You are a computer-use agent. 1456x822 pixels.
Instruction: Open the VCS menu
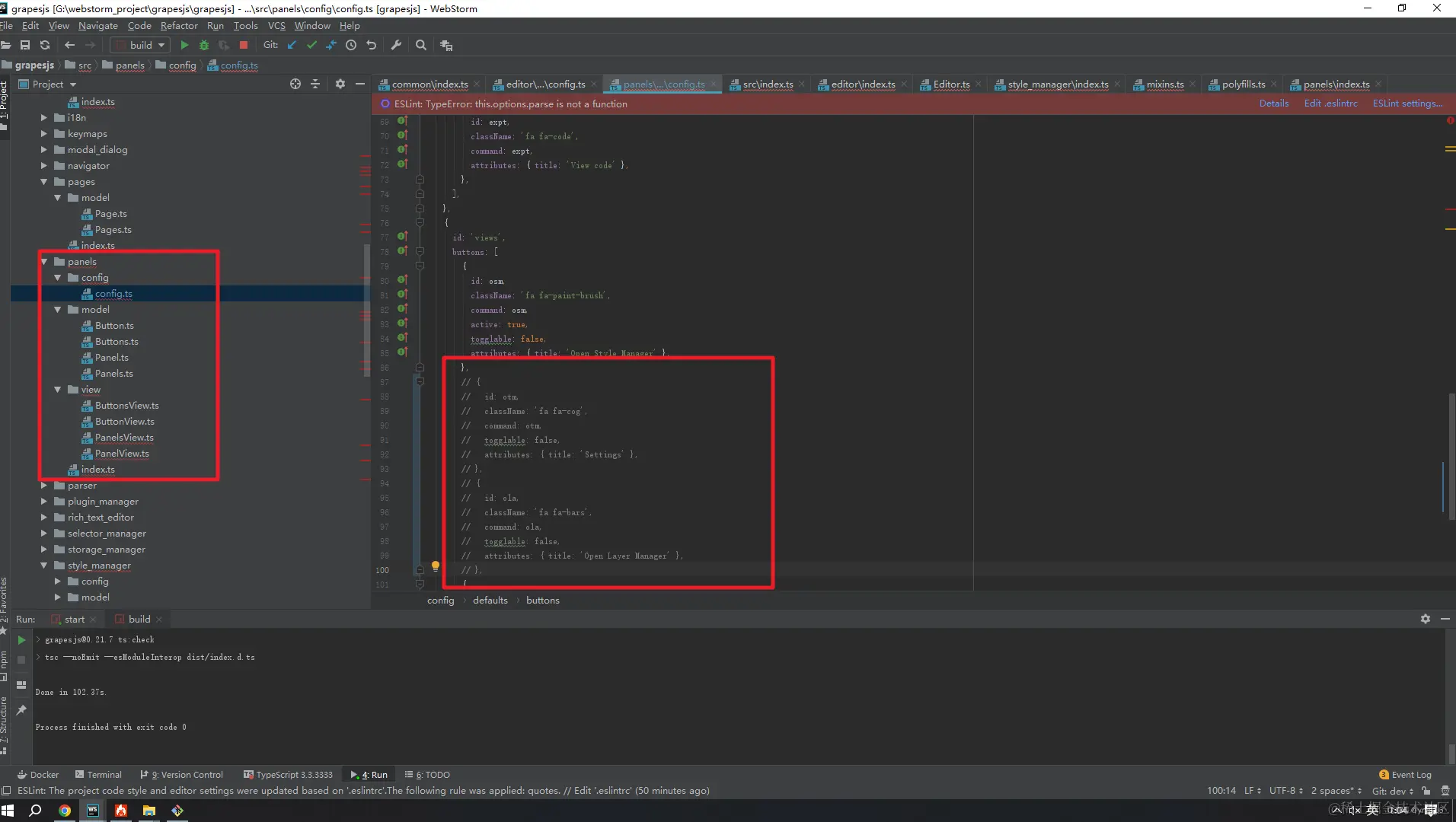[276, 26]
